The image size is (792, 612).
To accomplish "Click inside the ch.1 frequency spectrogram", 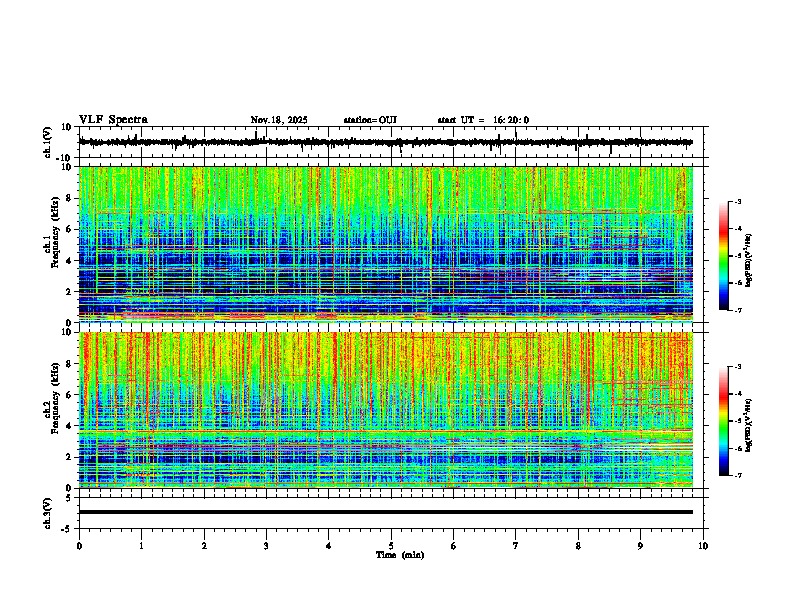I will click(x=386, y=244).
